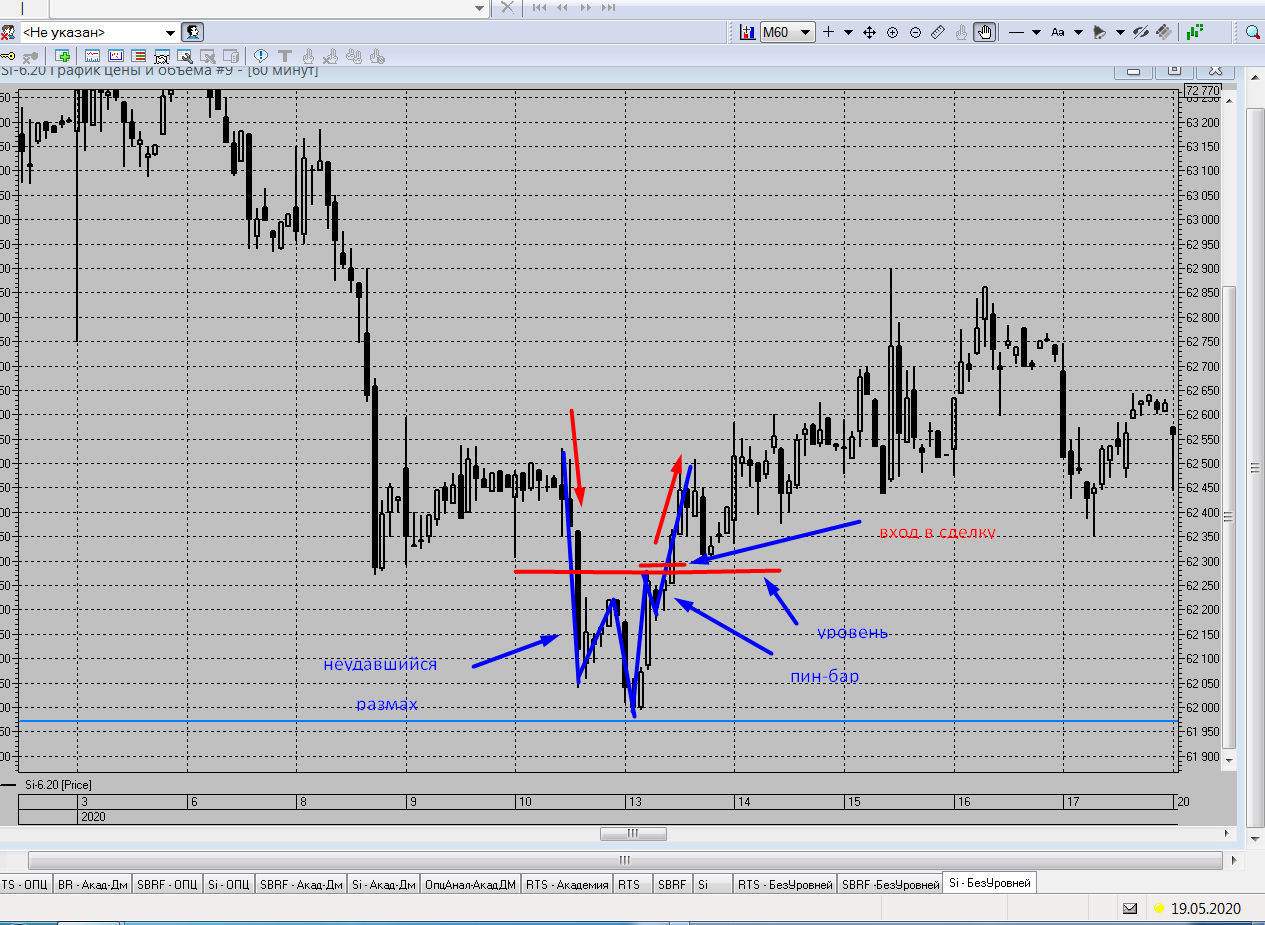Click the yellow connection status indicator
The width and height of the screenshot is (1265, 925).
pyautogui.click(x=1159, y=909)
